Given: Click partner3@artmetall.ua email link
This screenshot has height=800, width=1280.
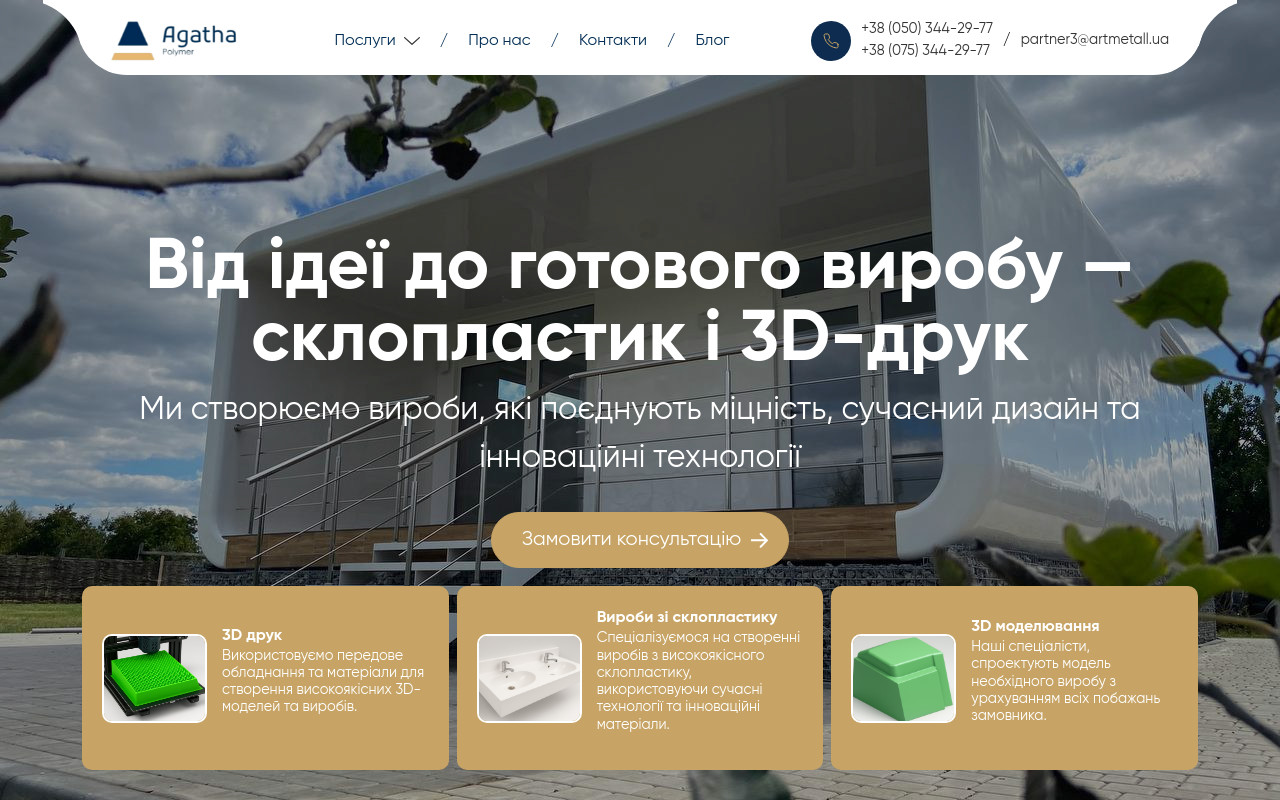Looking at the screenshot, I should coord(1095,39).
